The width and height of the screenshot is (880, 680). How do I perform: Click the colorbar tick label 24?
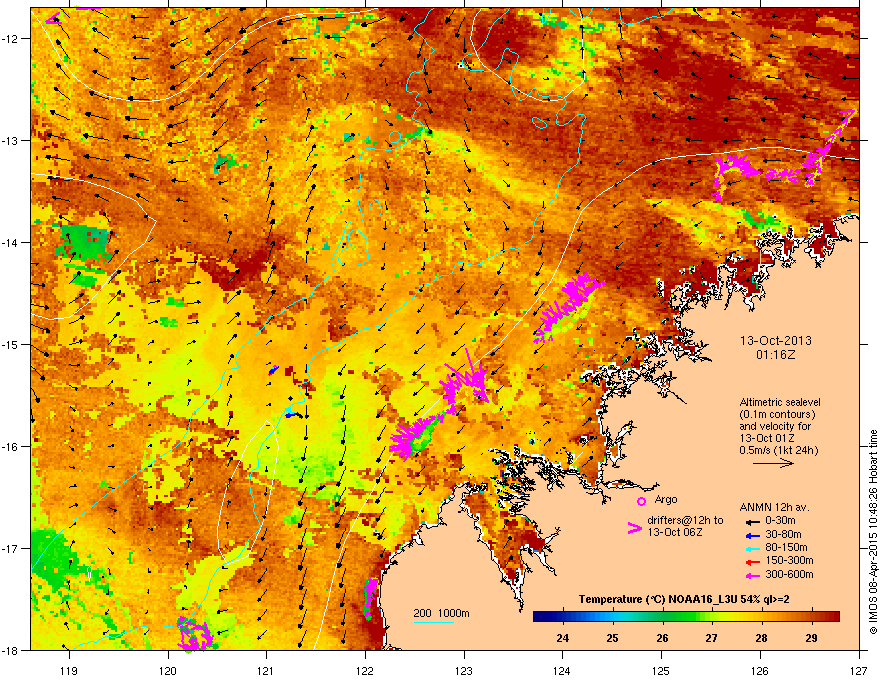click(562, 638)
